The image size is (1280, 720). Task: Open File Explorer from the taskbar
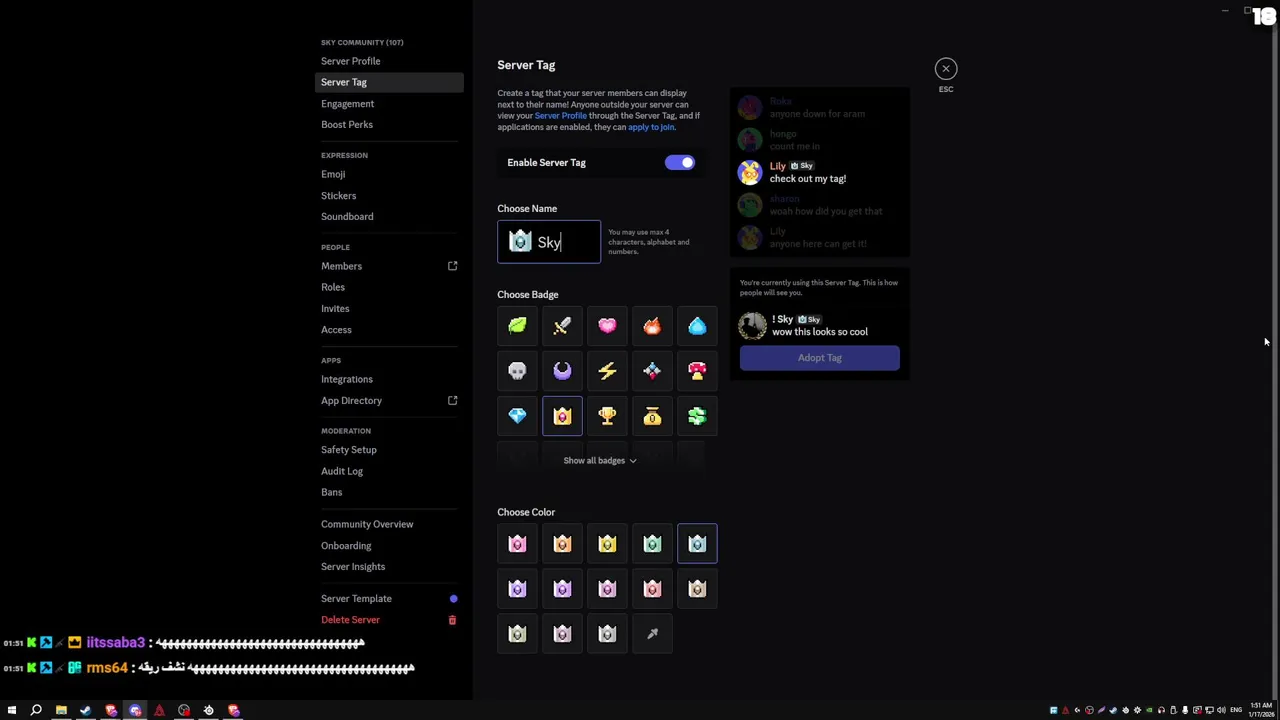point(61,711)
